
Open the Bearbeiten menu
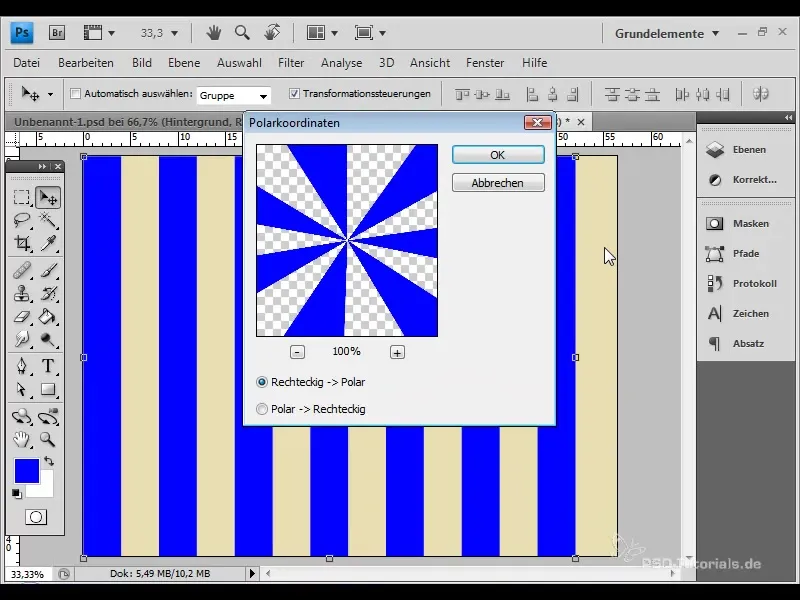[86, 63]
